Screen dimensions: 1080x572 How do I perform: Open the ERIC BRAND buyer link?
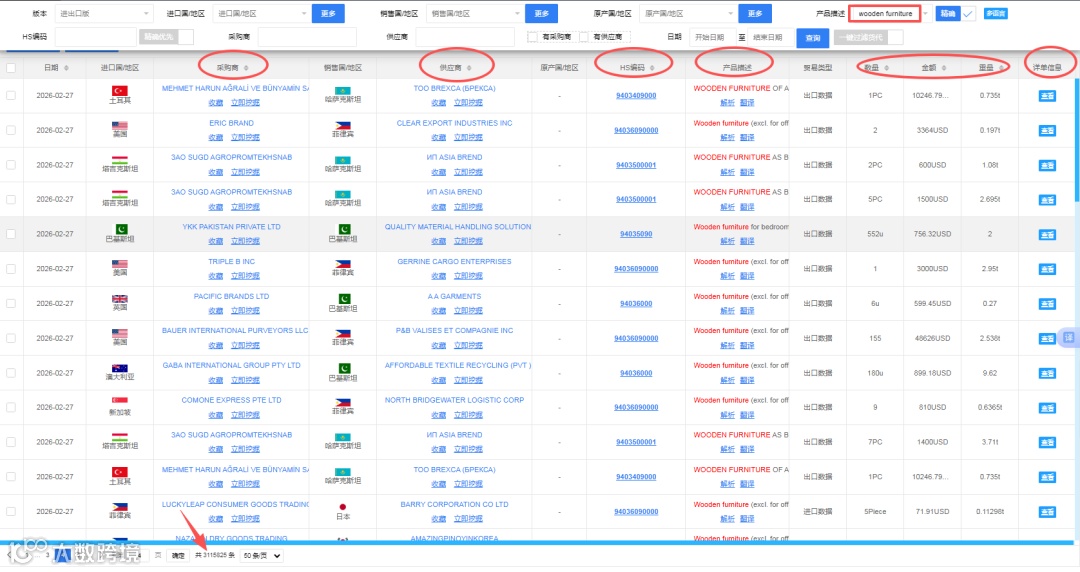[x=231, y=123]
